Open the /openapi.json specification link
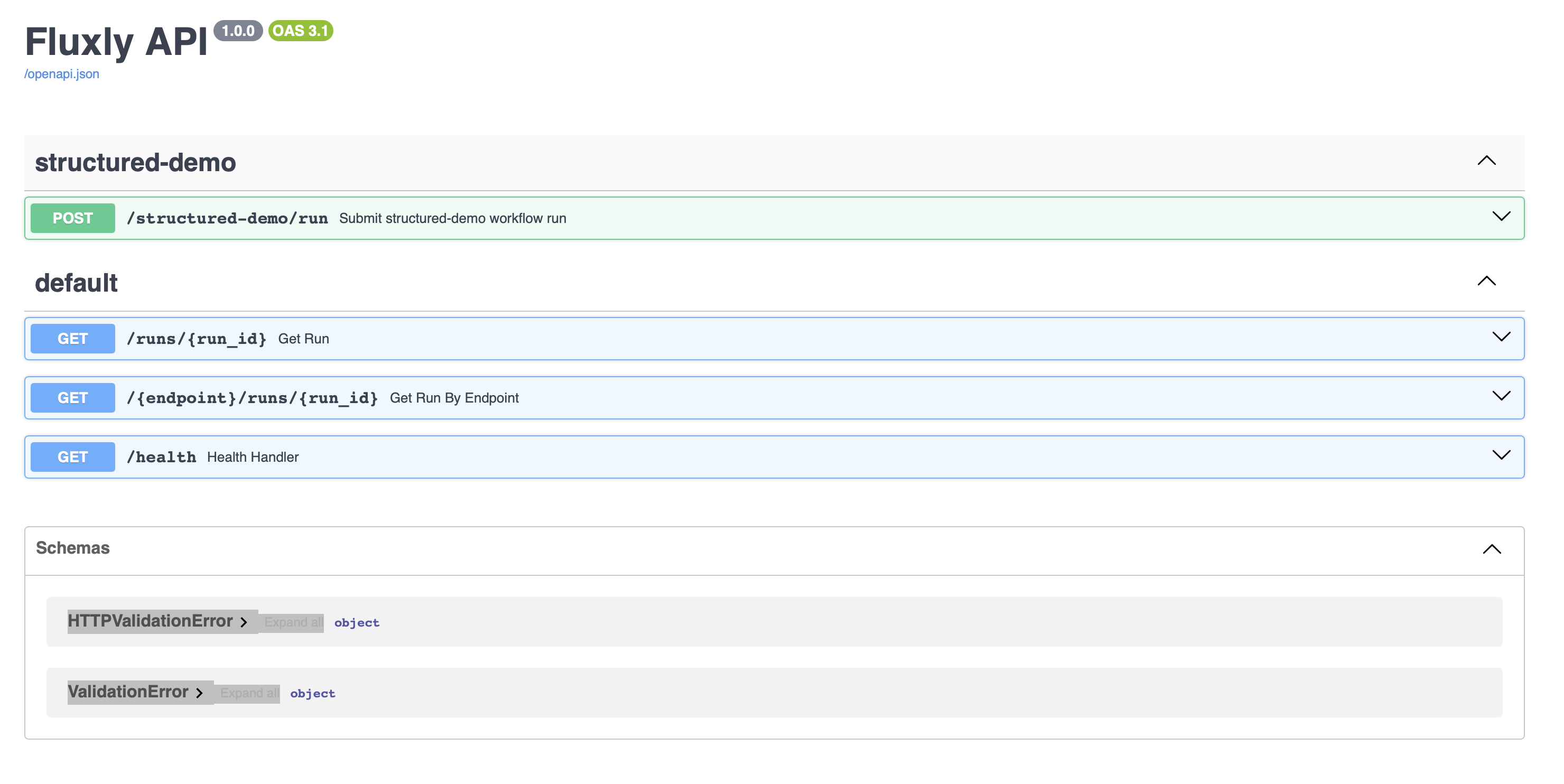 point(61,73)
